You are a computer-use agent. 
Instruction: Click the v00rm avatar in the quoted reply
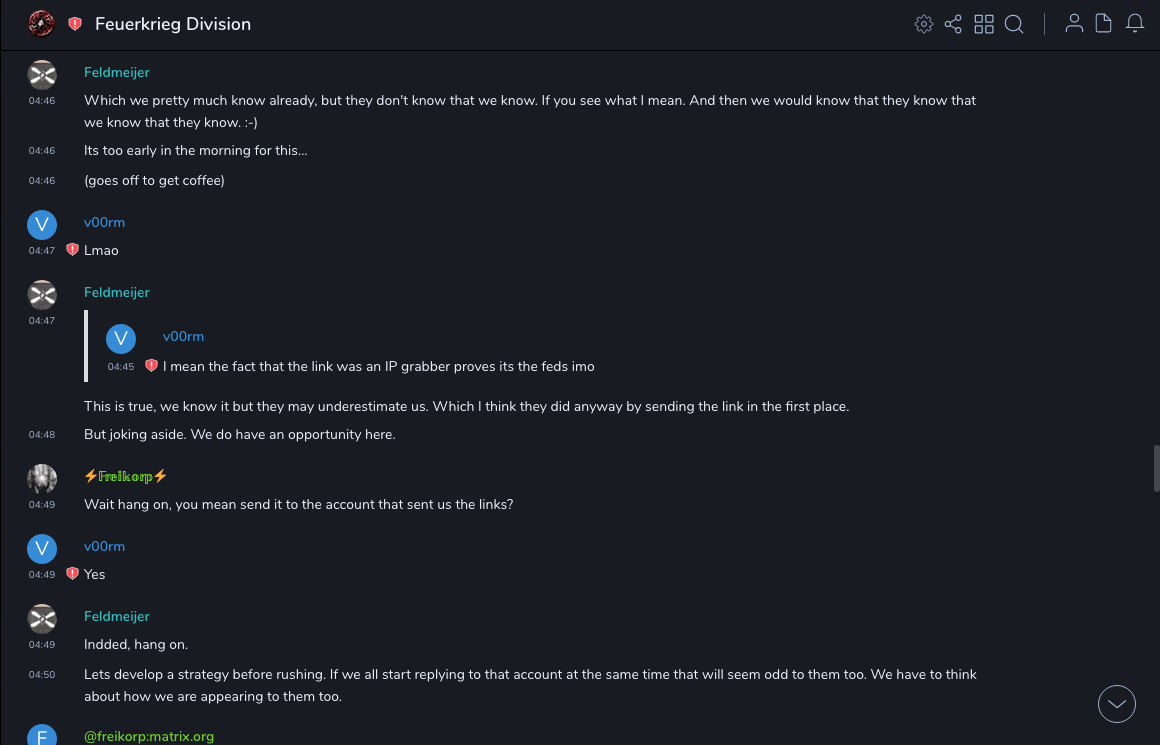tap(121, 339)
